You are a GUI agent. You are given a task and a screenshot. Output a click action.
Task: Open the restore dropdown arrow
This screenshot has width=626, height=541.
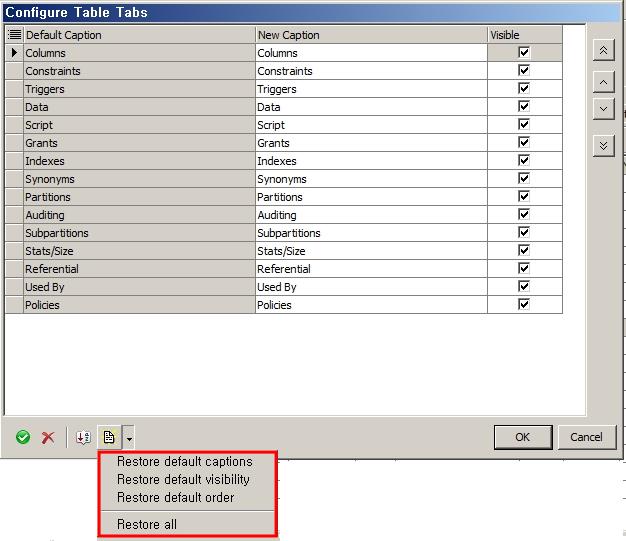click(x=129, y=438)
